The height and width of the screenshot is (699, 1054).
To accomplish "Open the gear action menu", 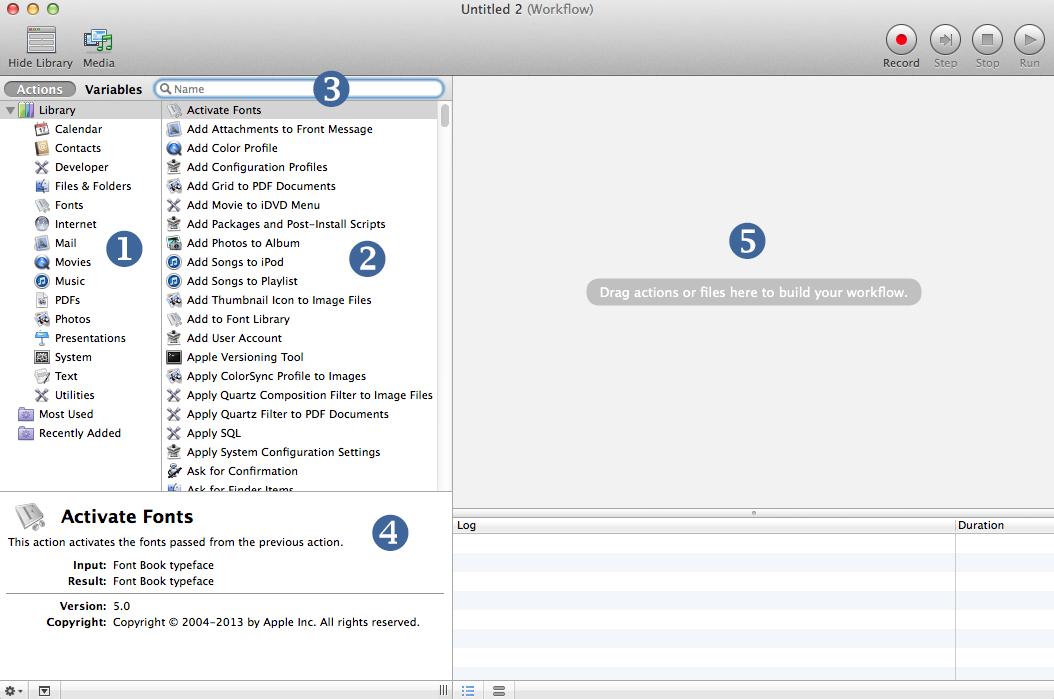I will point(13,690).
